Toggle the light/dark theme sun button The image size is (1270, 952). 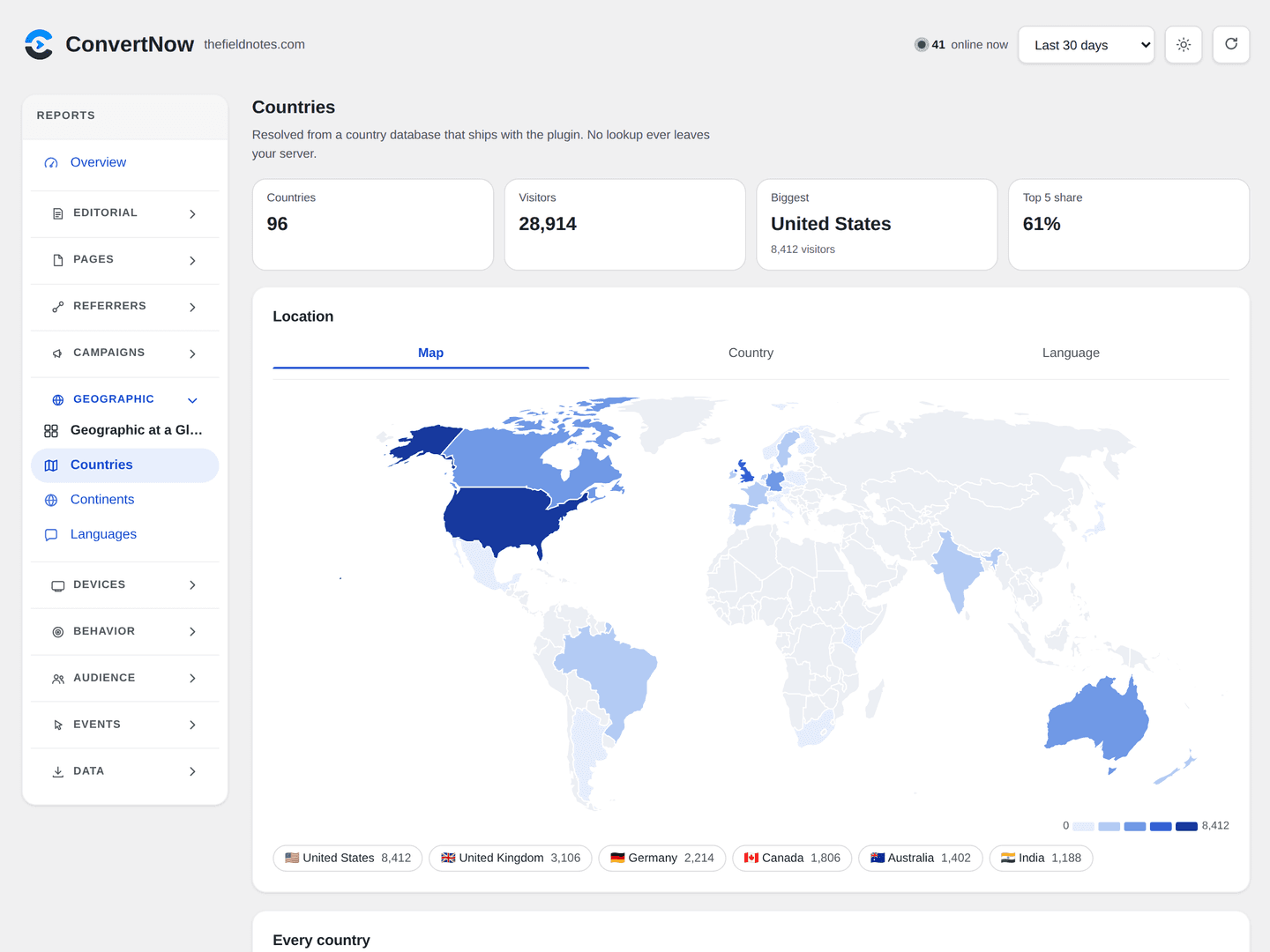(x=1184, y=45)
